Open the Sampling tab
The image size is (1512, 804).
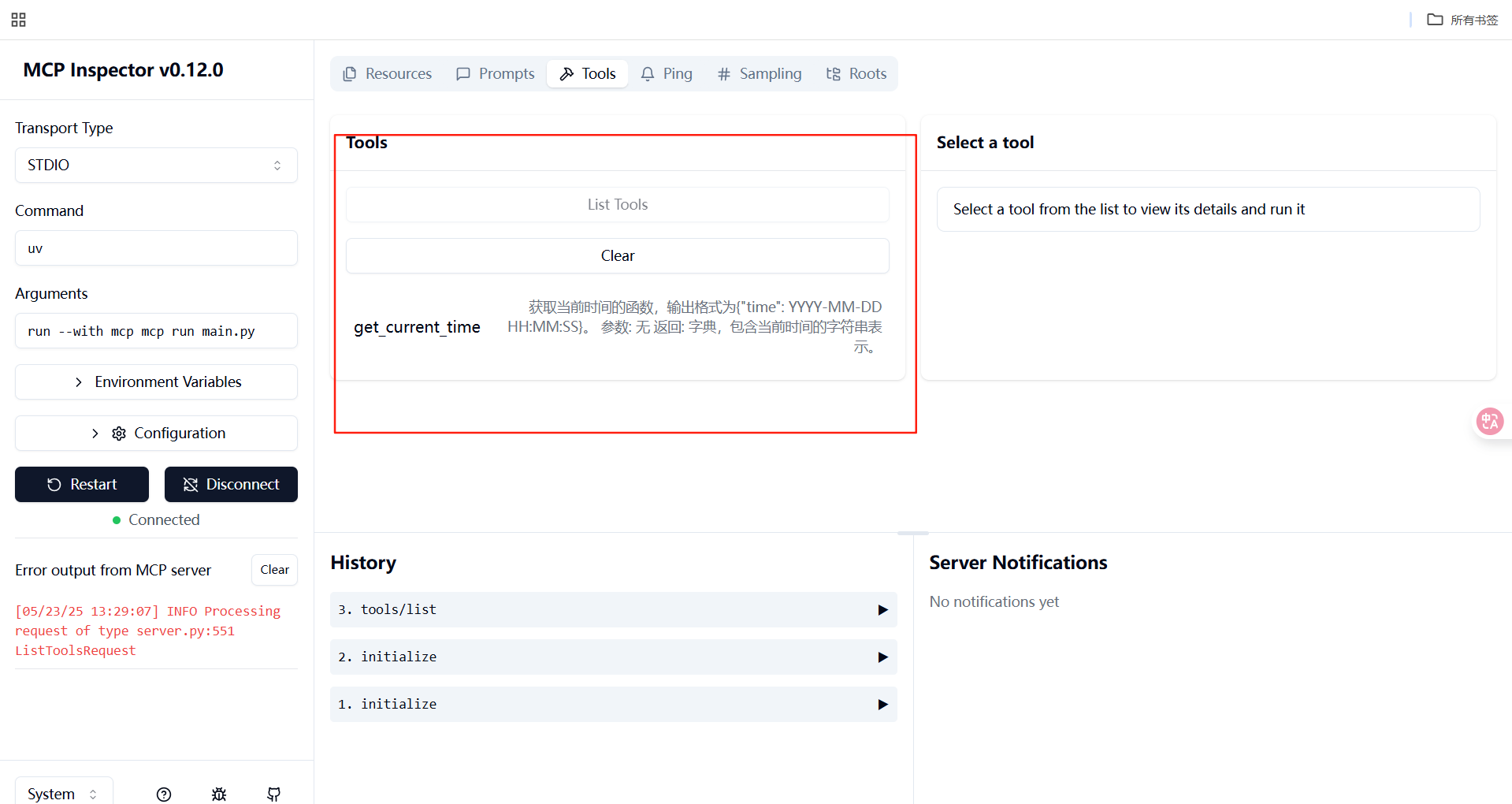[x=760, y=73]
